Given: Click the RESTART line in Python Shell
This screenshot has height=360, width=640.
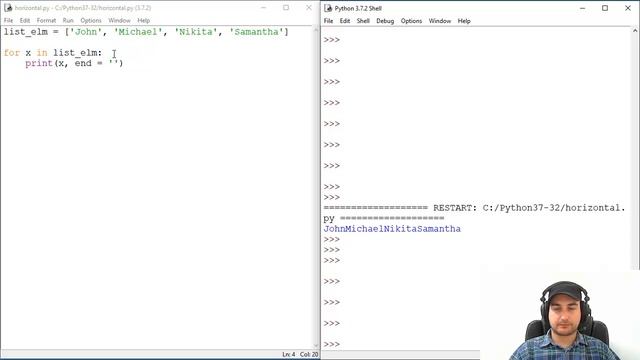Looking at the screenshot, I should coord(474,213).
